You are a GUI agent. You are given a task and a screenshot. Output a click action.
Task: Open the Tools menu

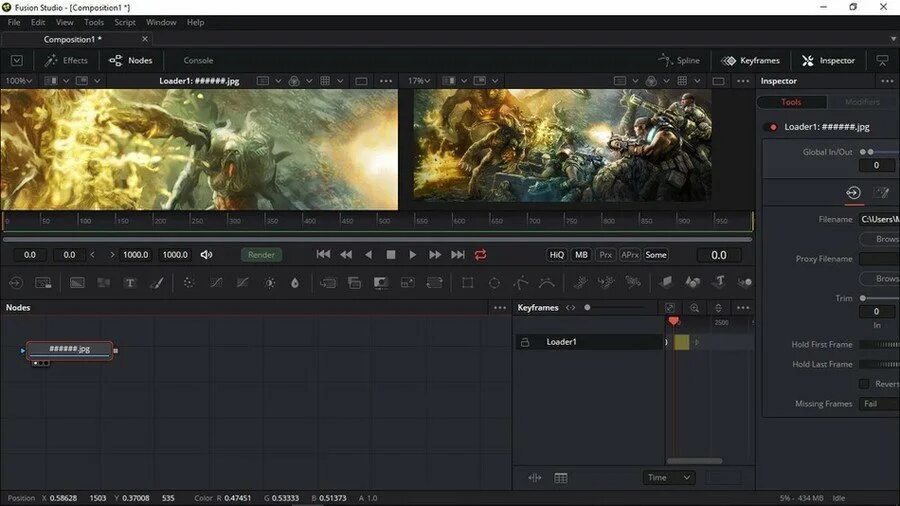94,22
